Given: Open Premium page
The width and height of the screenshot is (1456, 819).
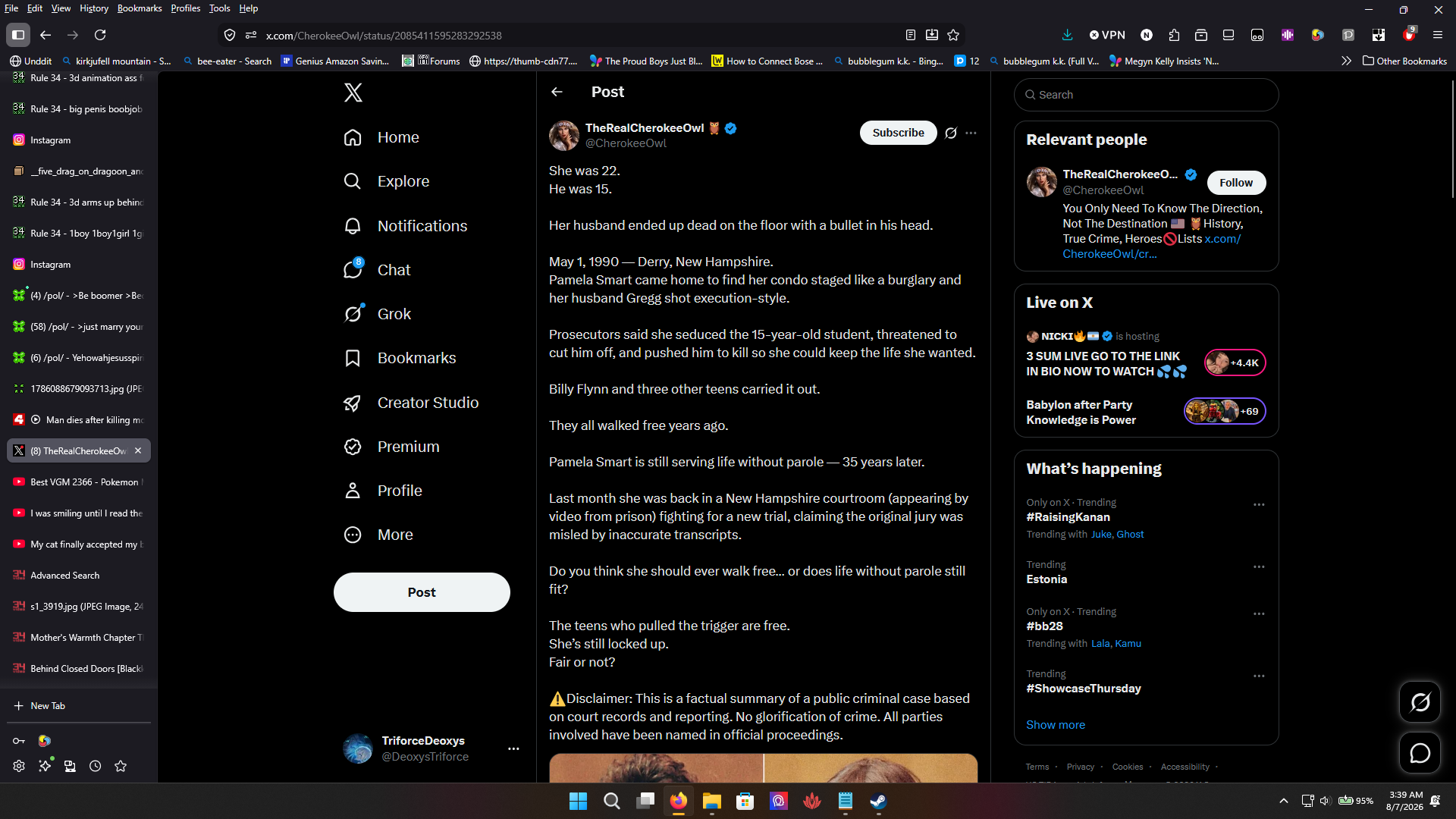Looking at the screenshot, I should pyautogui.click(x=391, y=447).
